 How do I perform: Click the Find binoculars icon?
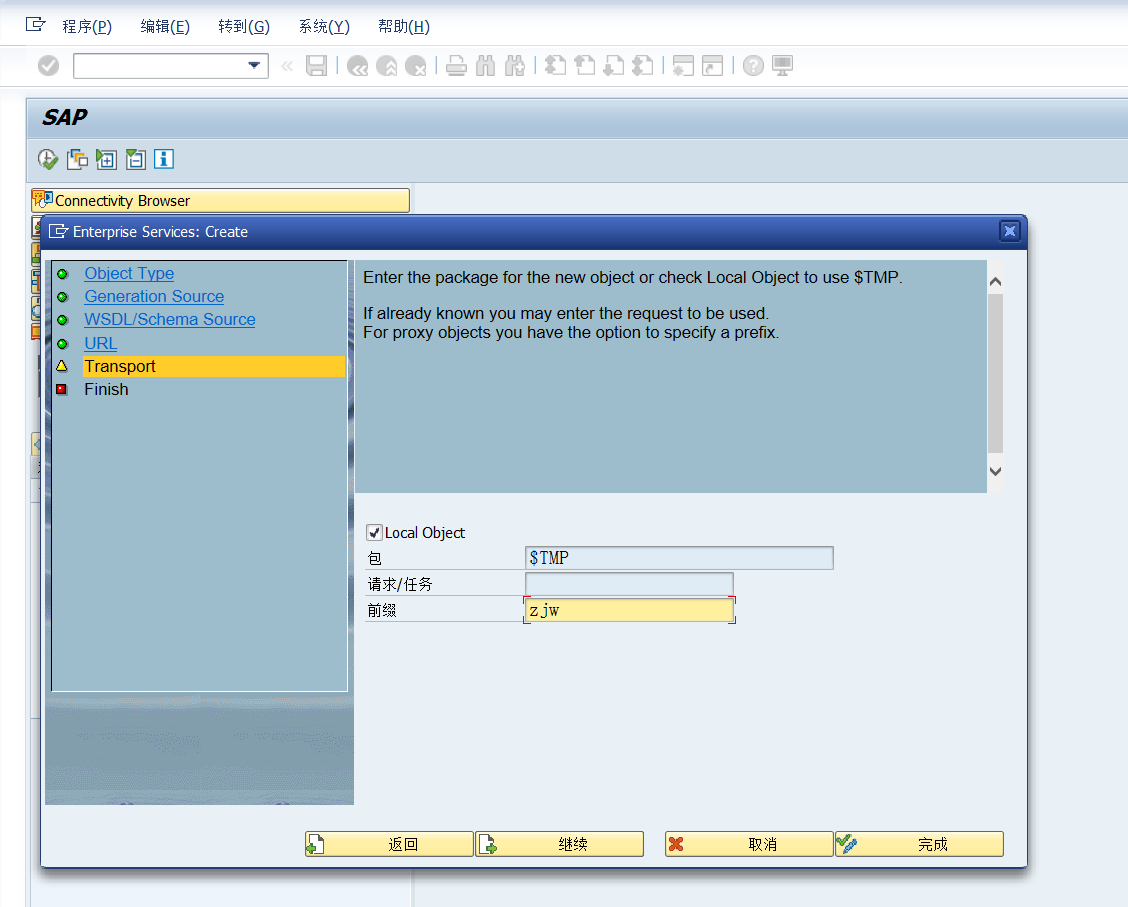486,65
